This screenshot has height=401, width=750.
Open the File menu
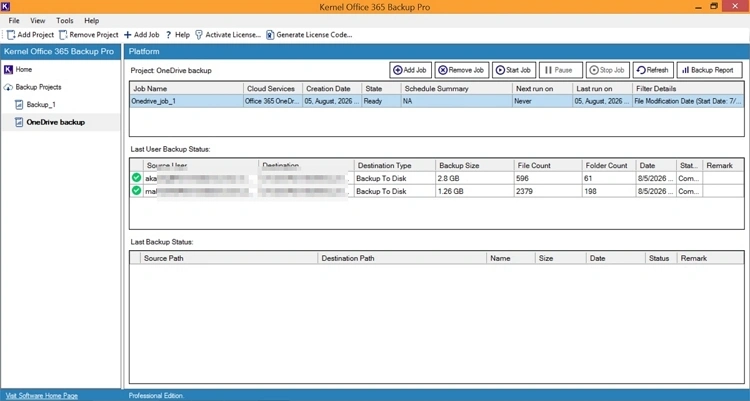pyautogui.click(x=14, y=21)
